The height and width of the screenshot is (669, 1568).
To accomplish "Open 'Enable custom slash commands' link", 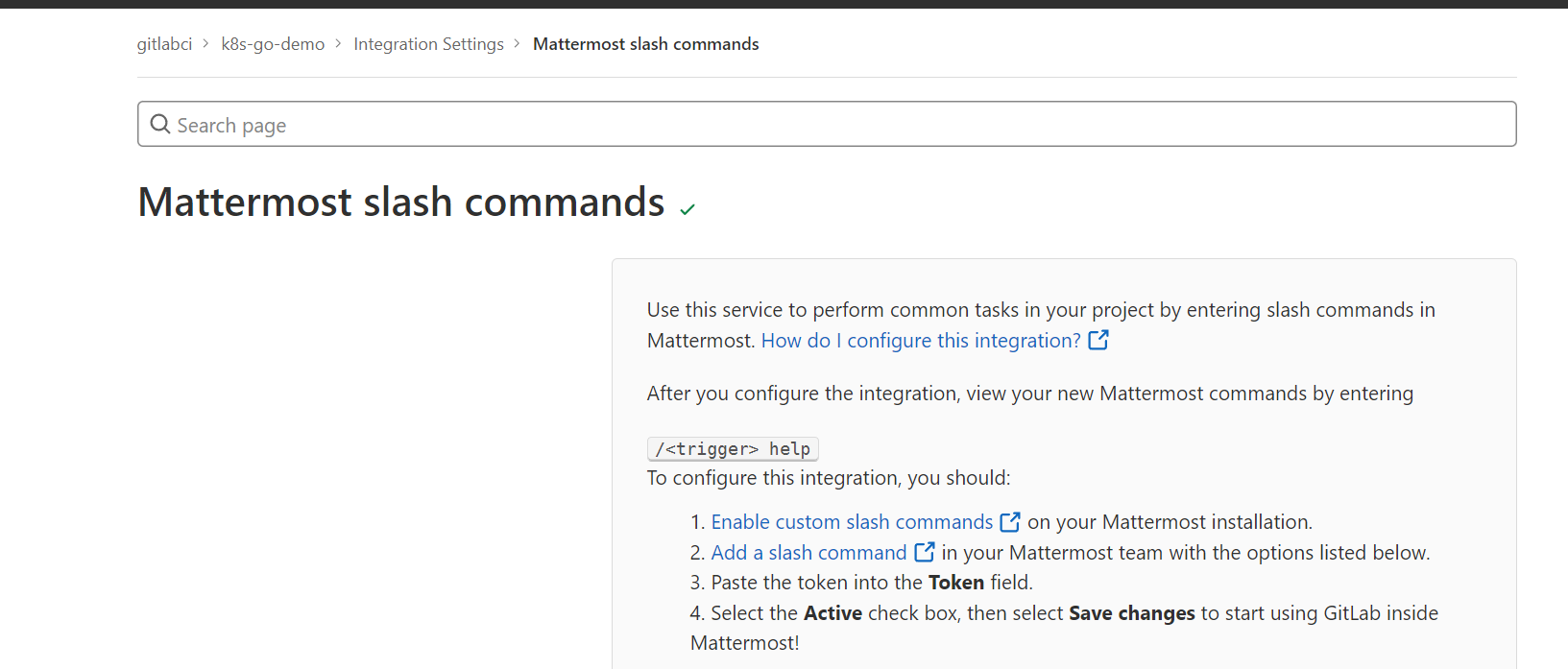I will [852, 522].
